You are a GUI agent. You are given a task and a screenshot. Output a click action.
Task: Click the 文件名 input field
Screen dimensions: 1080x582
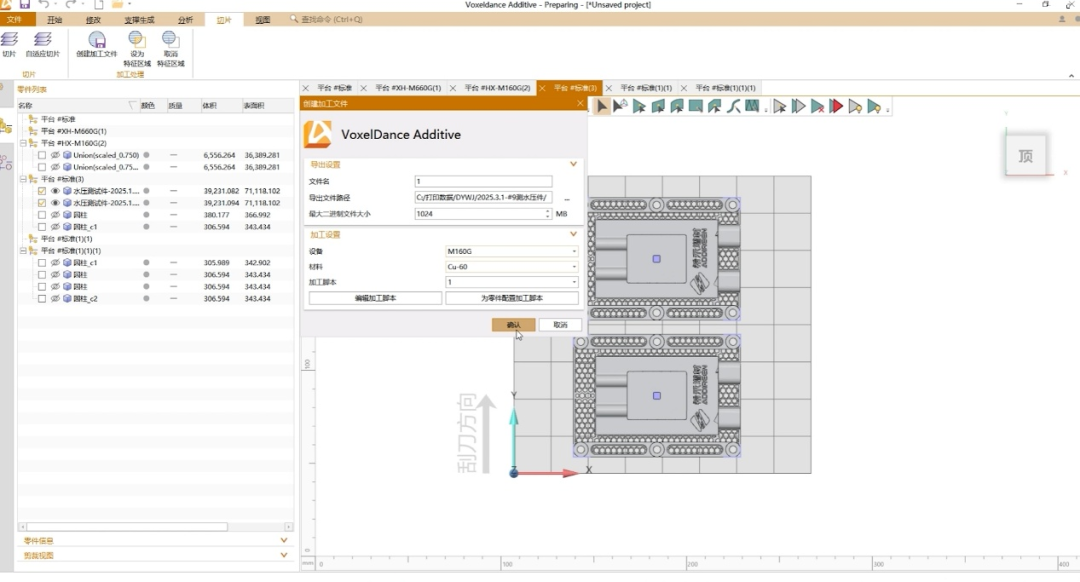click(483, 181)
